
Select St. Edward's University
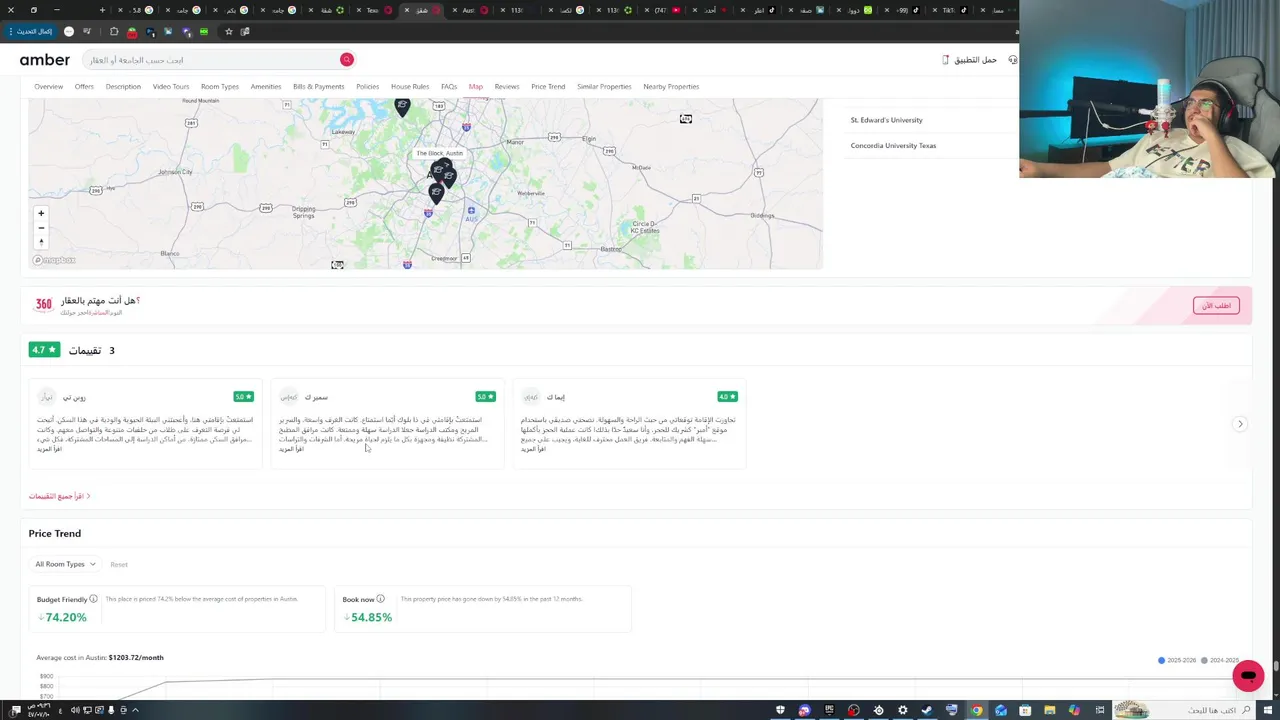click(x=887, y=120)
